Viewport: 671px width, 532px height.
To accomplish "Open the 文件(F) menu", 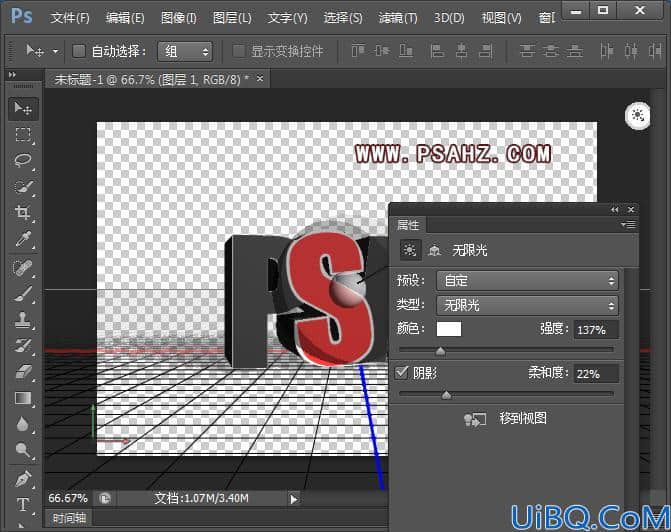I will click(70, 18).
